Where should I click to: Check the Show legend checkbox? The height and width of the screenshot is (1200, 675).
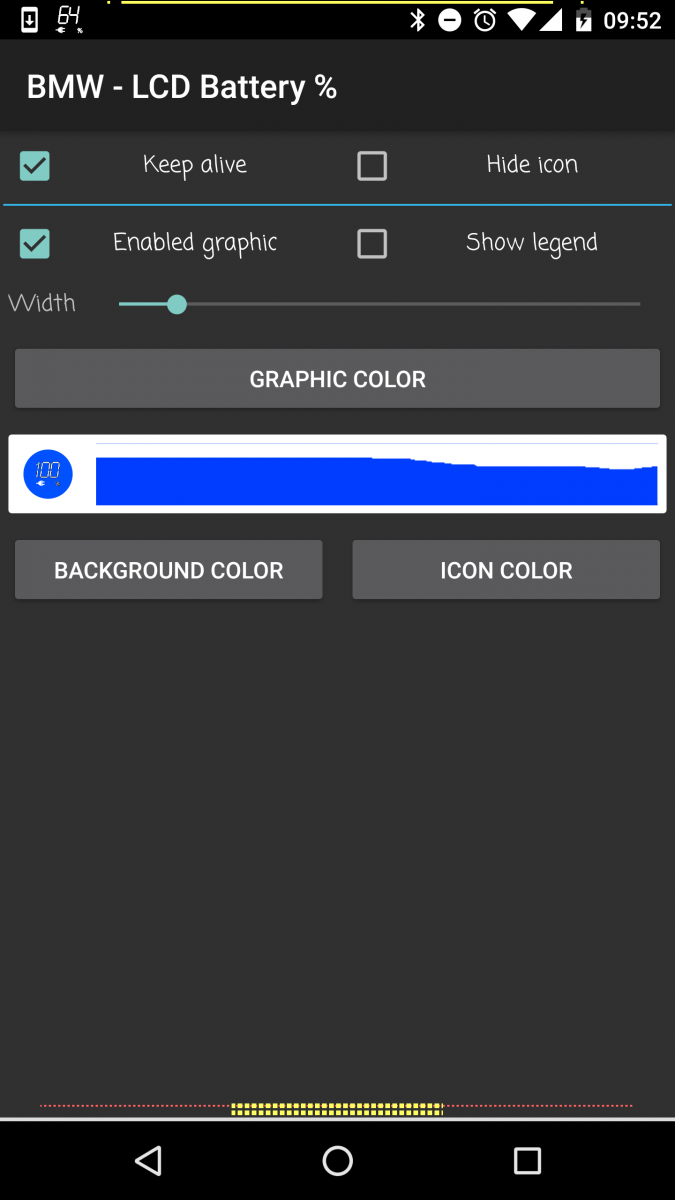tap(372, 244)
